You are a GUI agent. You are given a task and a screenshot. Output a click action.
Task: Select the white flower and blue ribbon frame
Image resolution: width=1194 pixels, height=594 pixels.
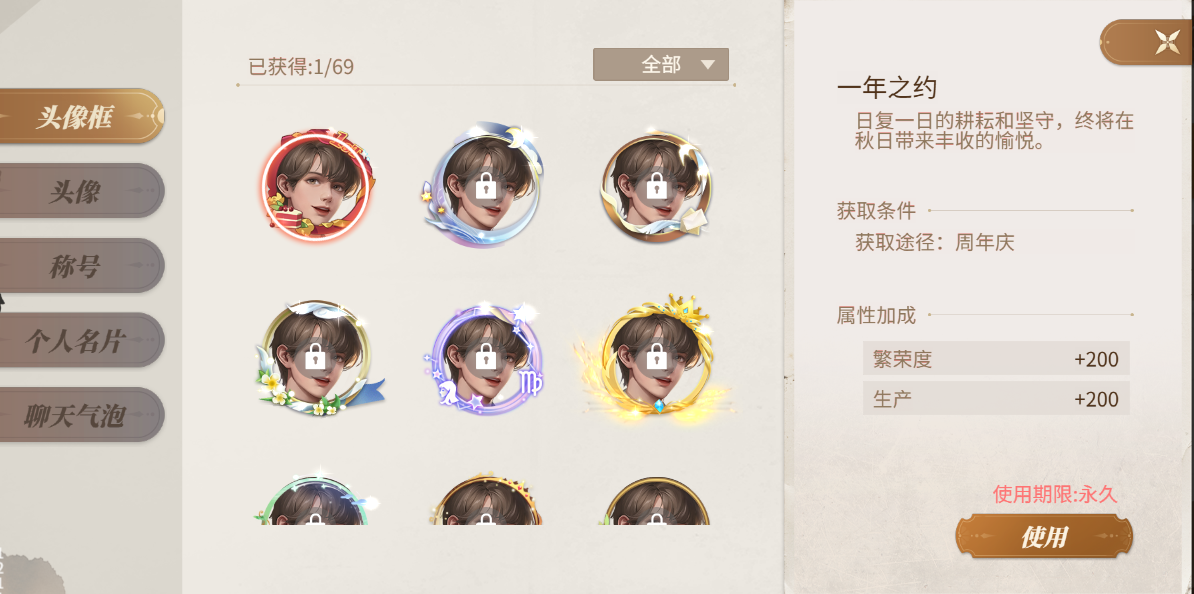pyautogui.click(x=317, y=358)
